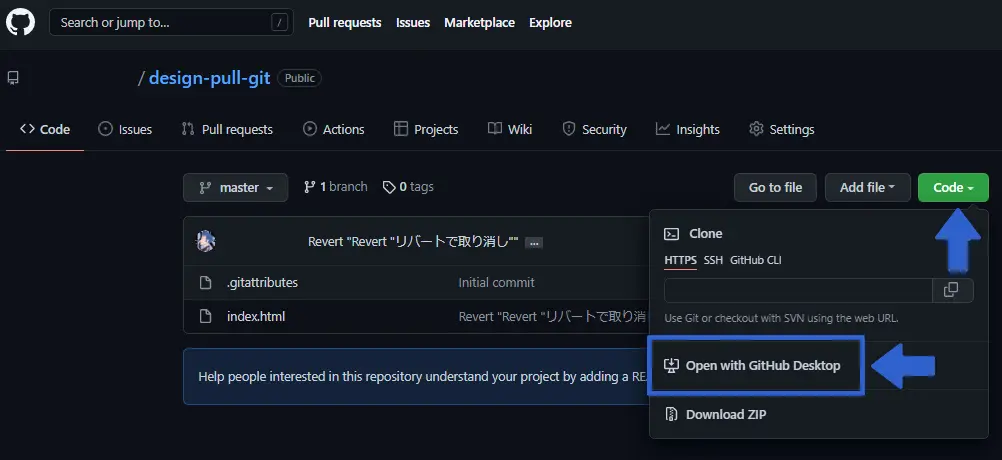Open the Wiki tab
Screen dimensions: 1002x460
click(510, 129)
